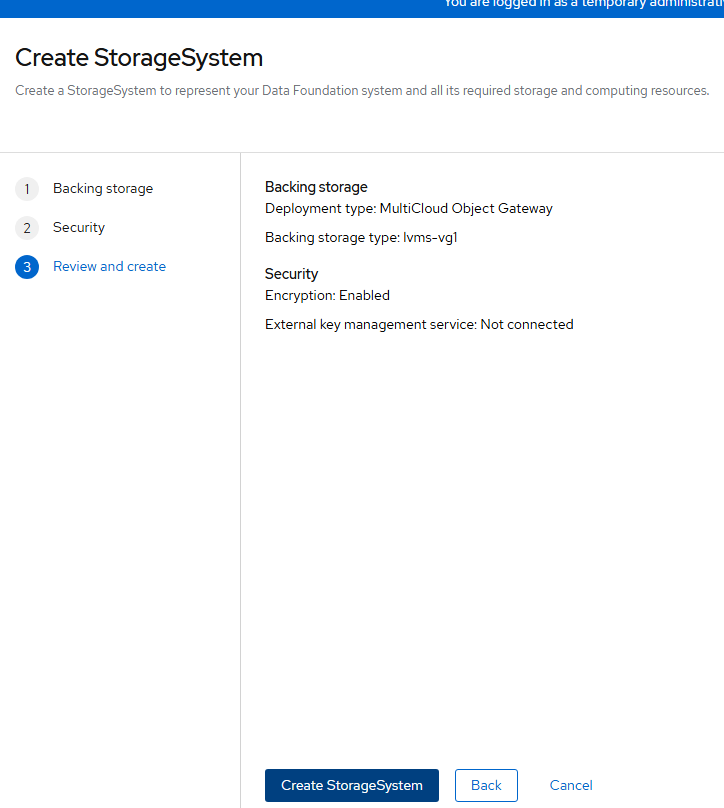Screen dimensions: 724x808
Task: Click the highlighted step 3 circle icon
Action: tap(26, 266)
